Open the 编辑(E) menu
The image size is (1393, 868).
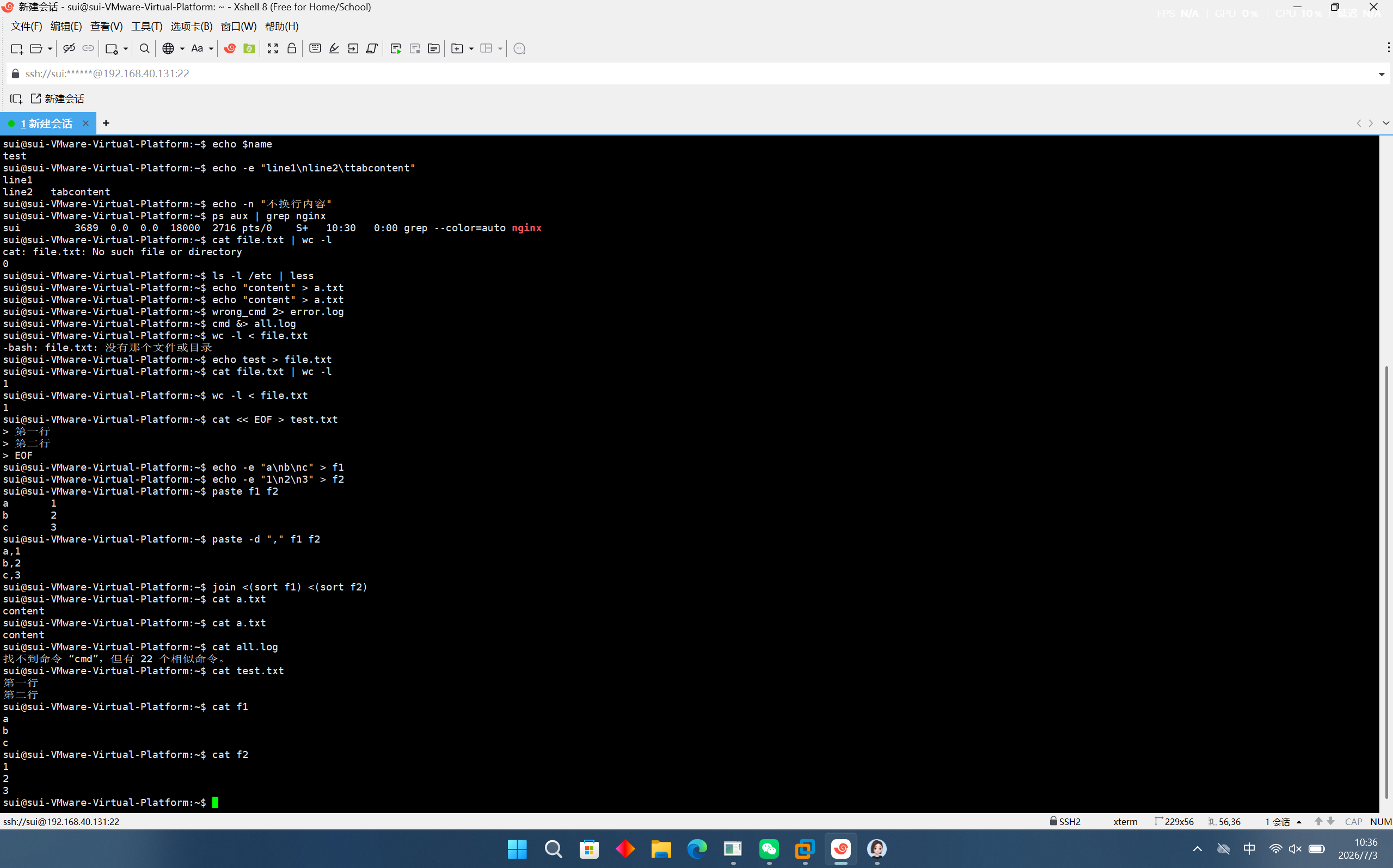tap(66, 27)
